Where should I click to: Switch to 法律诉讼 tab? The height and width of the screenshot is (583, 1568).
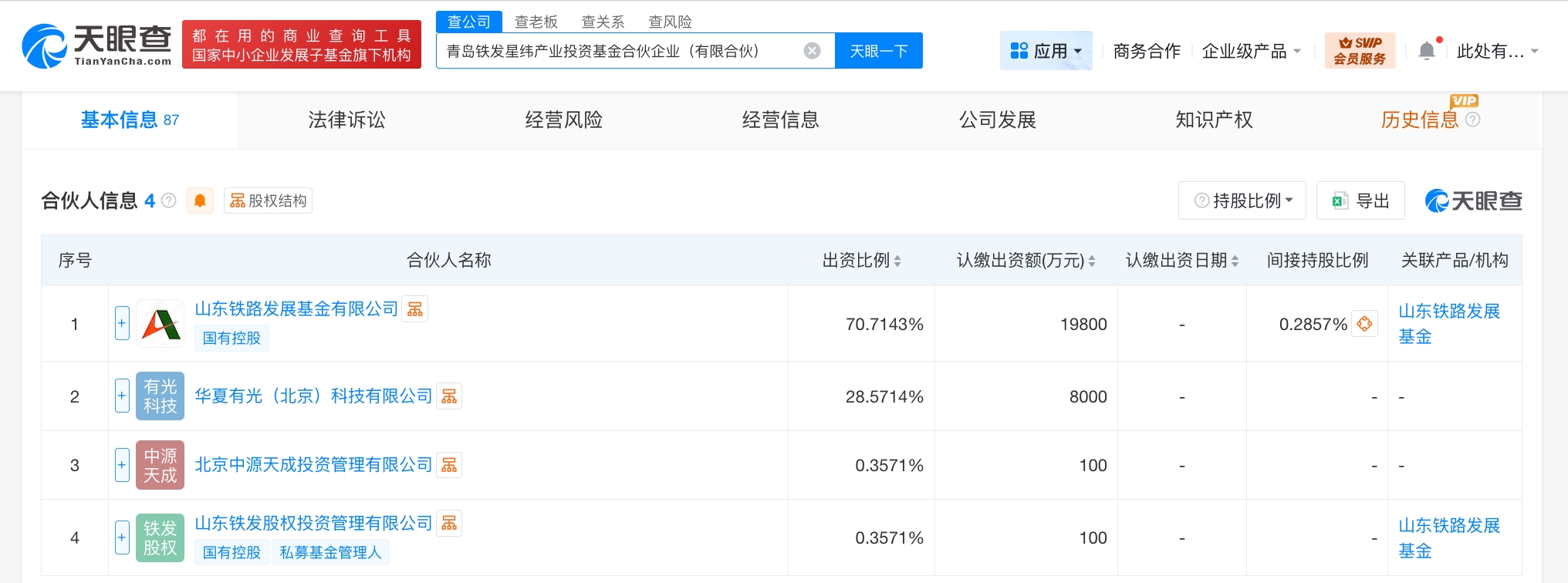(346, 120)
